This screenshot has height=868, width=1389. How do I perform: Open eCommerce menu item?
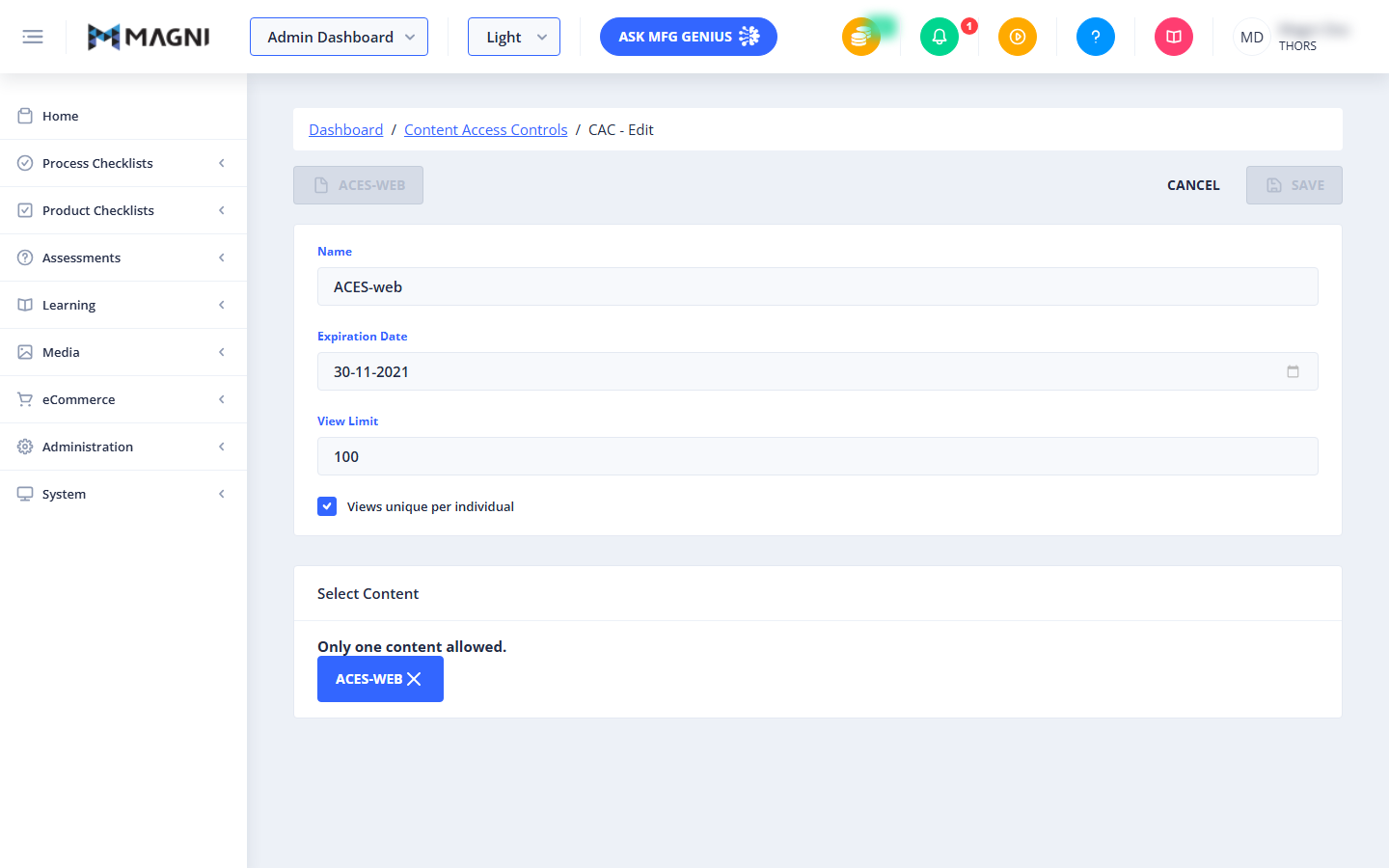pos(123,399)
